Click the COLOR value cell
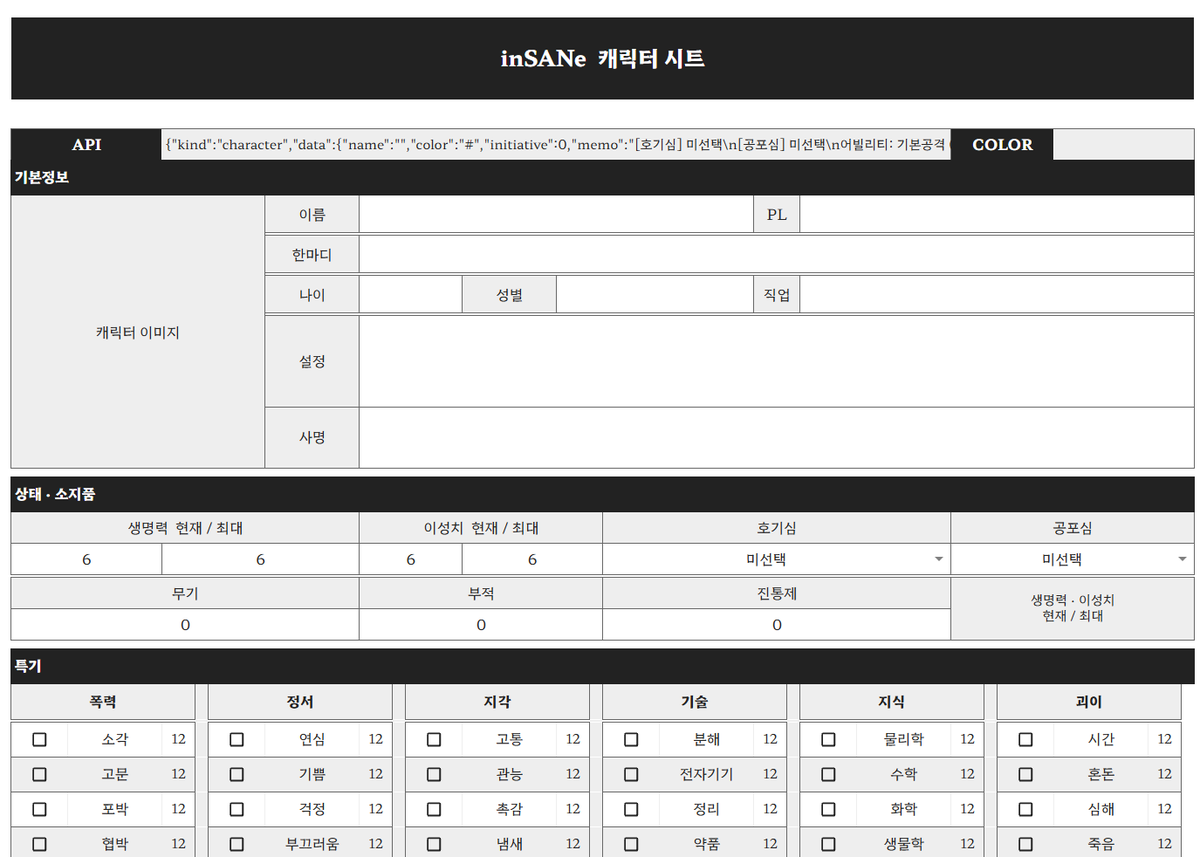Image resolution: width=1200 pixels, height=857 pixels. [x=1123, y=144]
